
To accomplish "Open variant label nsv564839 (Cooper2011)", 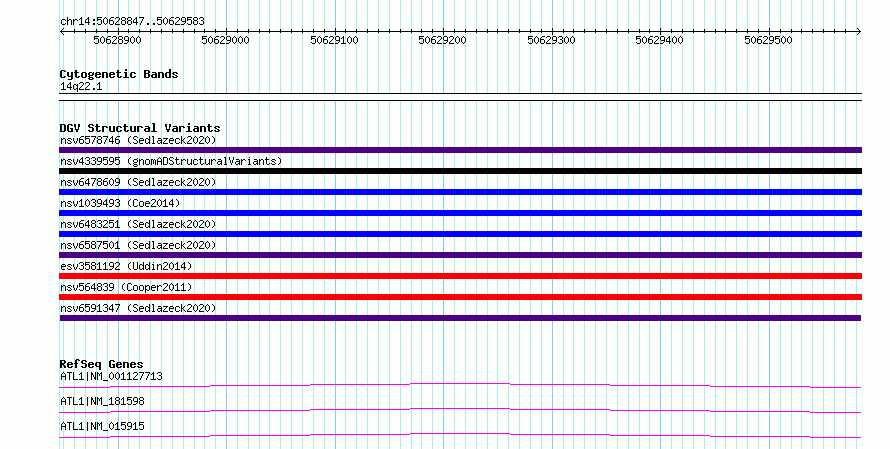I will pyautogui.click(x=126, y=287).
